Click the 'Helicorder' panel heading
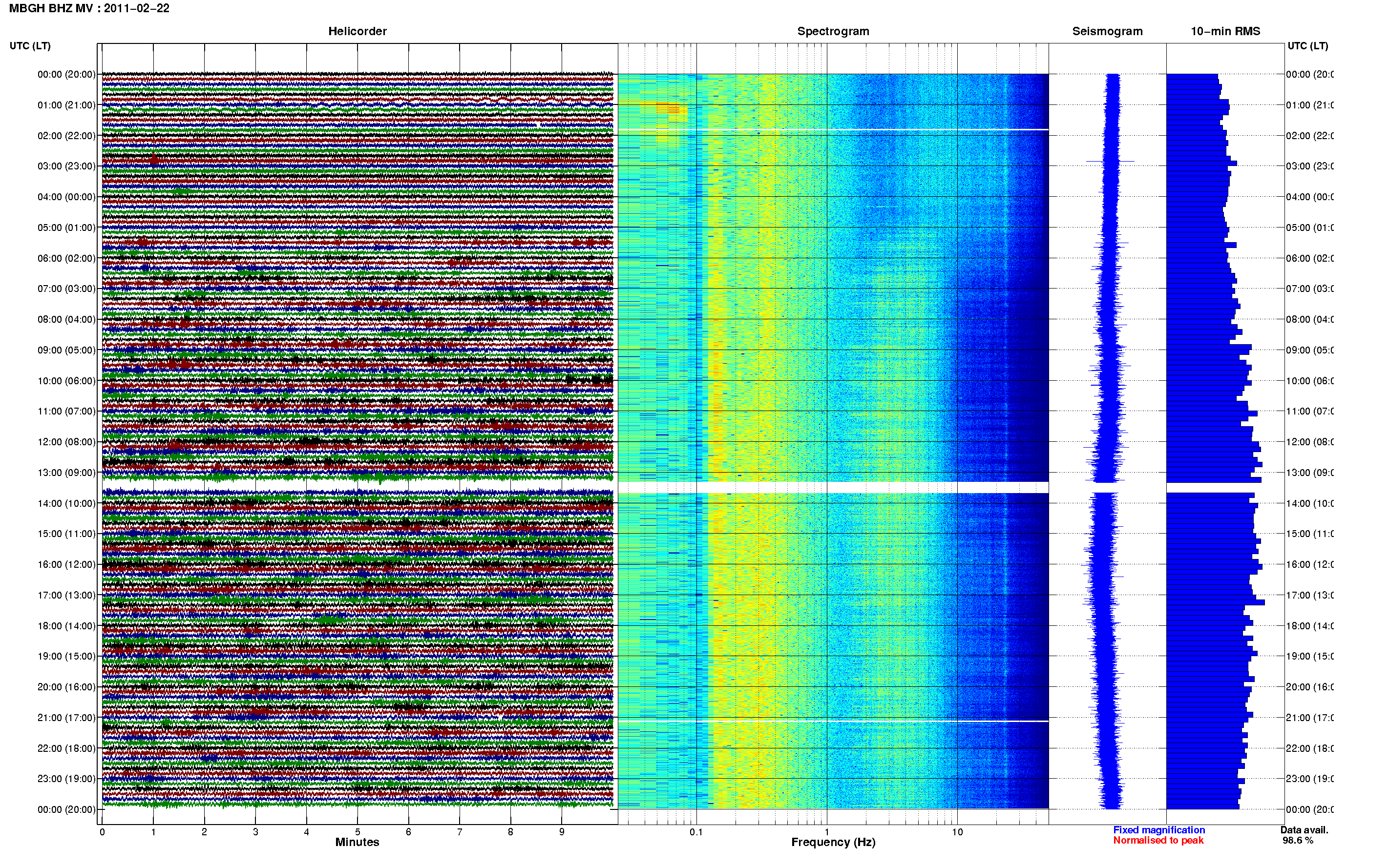This screenshot has height=868, width=1389. pos(357,32)
